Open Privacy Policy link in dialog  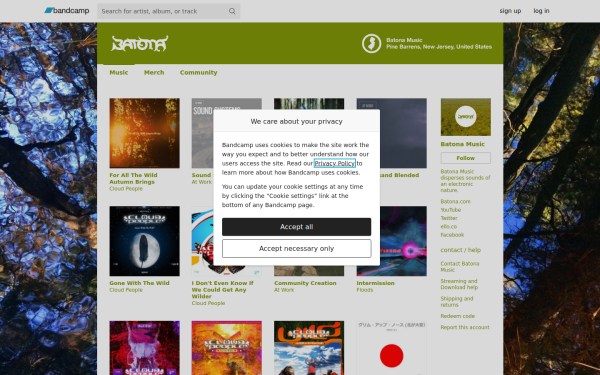pyautogui.click(x=334, y=163)
